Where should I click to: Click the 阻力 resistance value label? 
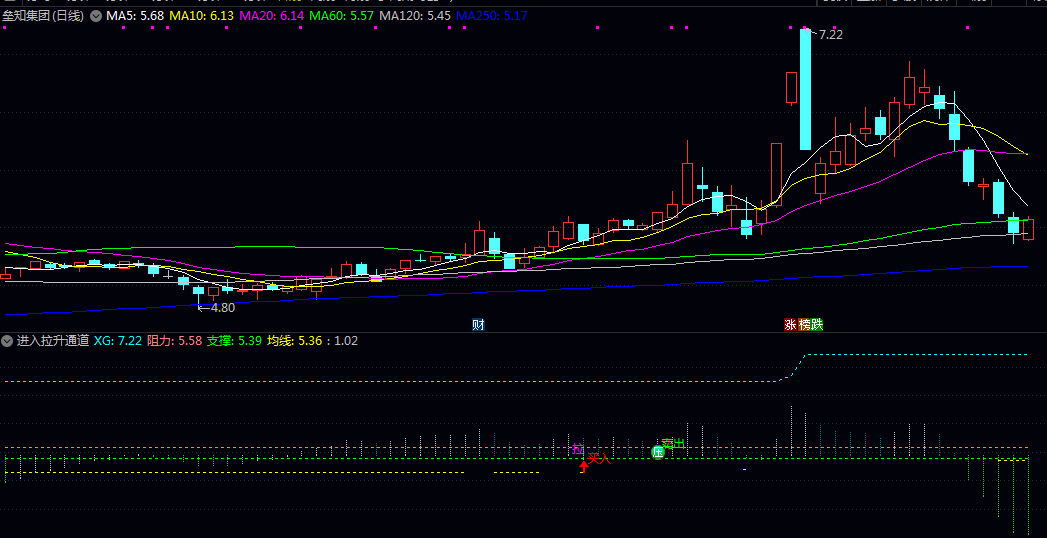[x=174, y=341]
